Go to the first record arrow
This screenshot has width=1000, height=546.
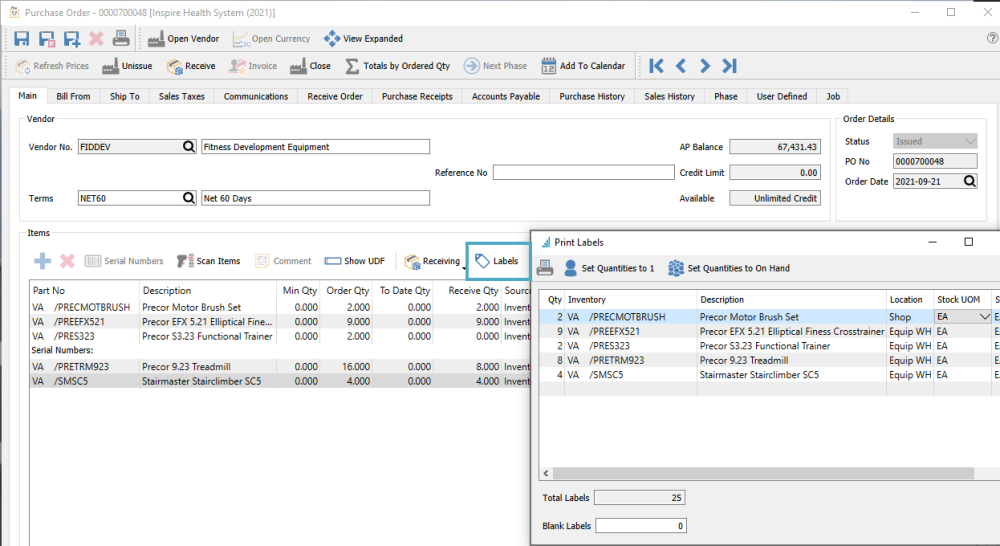point(656,66)
